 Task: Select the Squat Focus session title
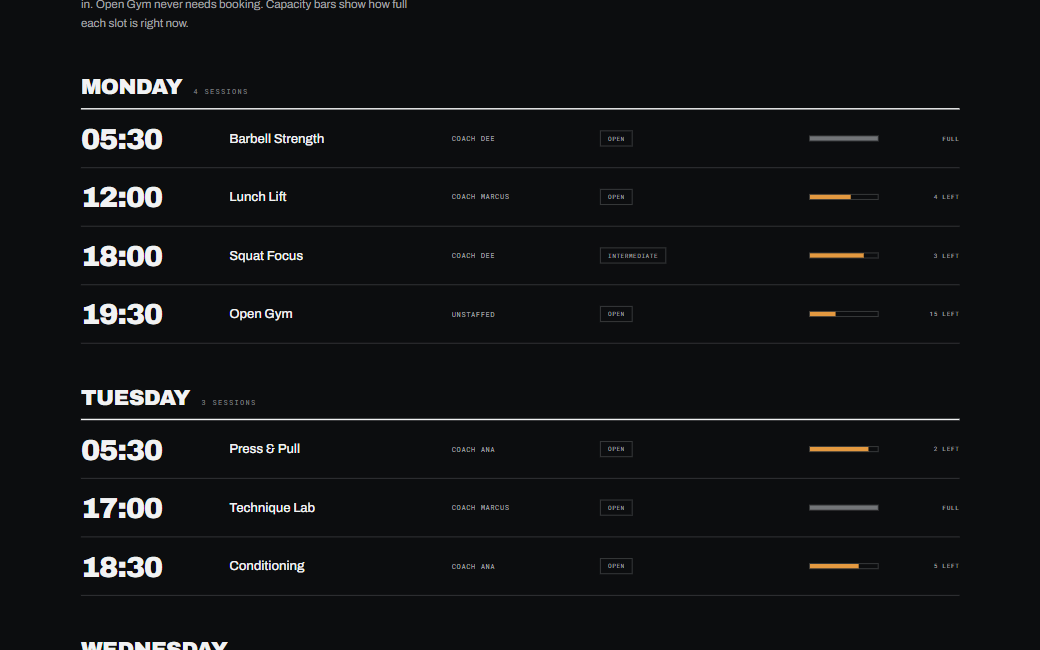tap(266, 255)
